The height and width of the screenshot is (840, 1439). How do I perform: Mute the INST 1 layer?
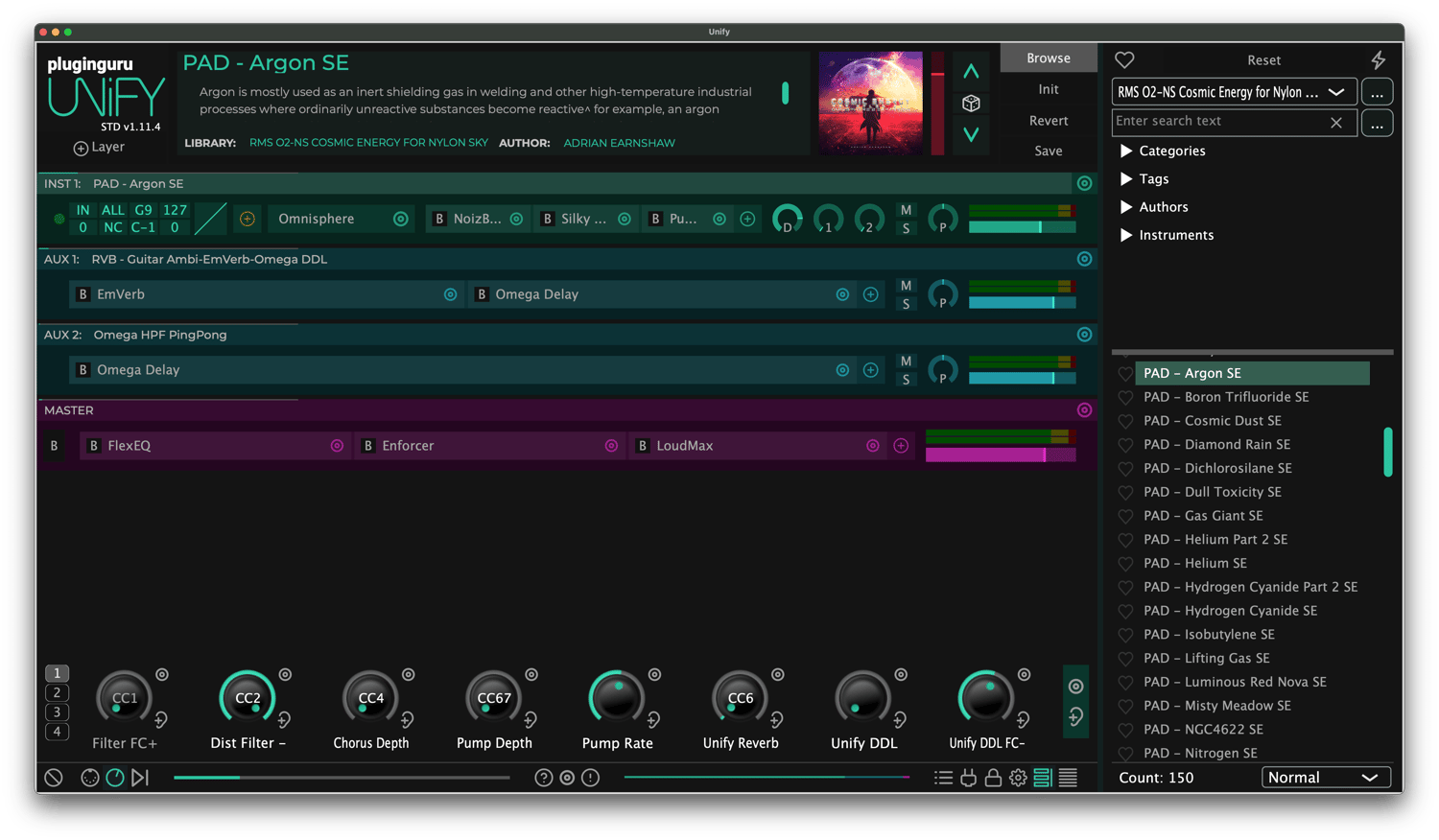906,210
